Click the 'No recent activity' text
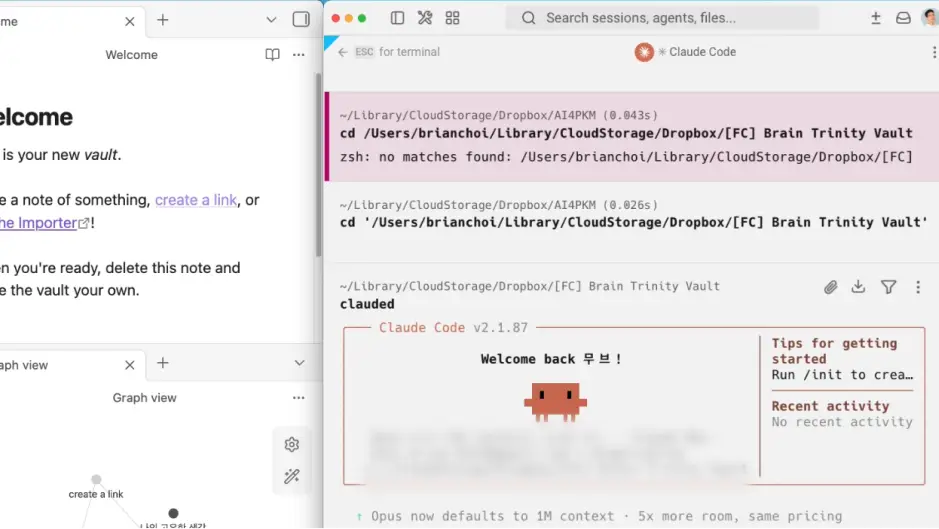The width and height of the screenshot is (939, 529). coord(842,422)
